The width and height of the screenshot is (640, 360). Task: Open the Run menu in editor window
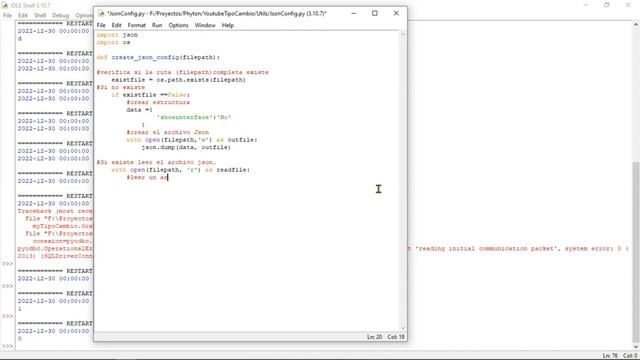(157, 25)
